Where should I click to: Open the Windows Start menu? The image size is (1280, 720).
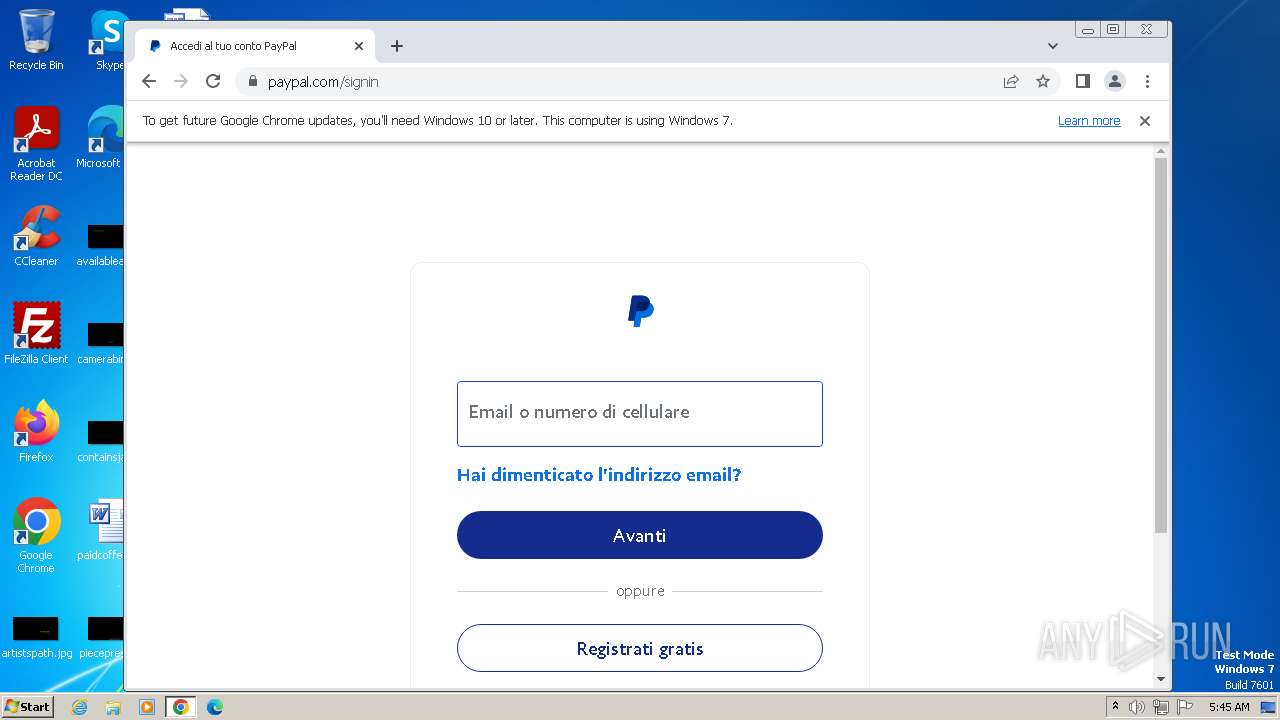click(x=27, y=707)
